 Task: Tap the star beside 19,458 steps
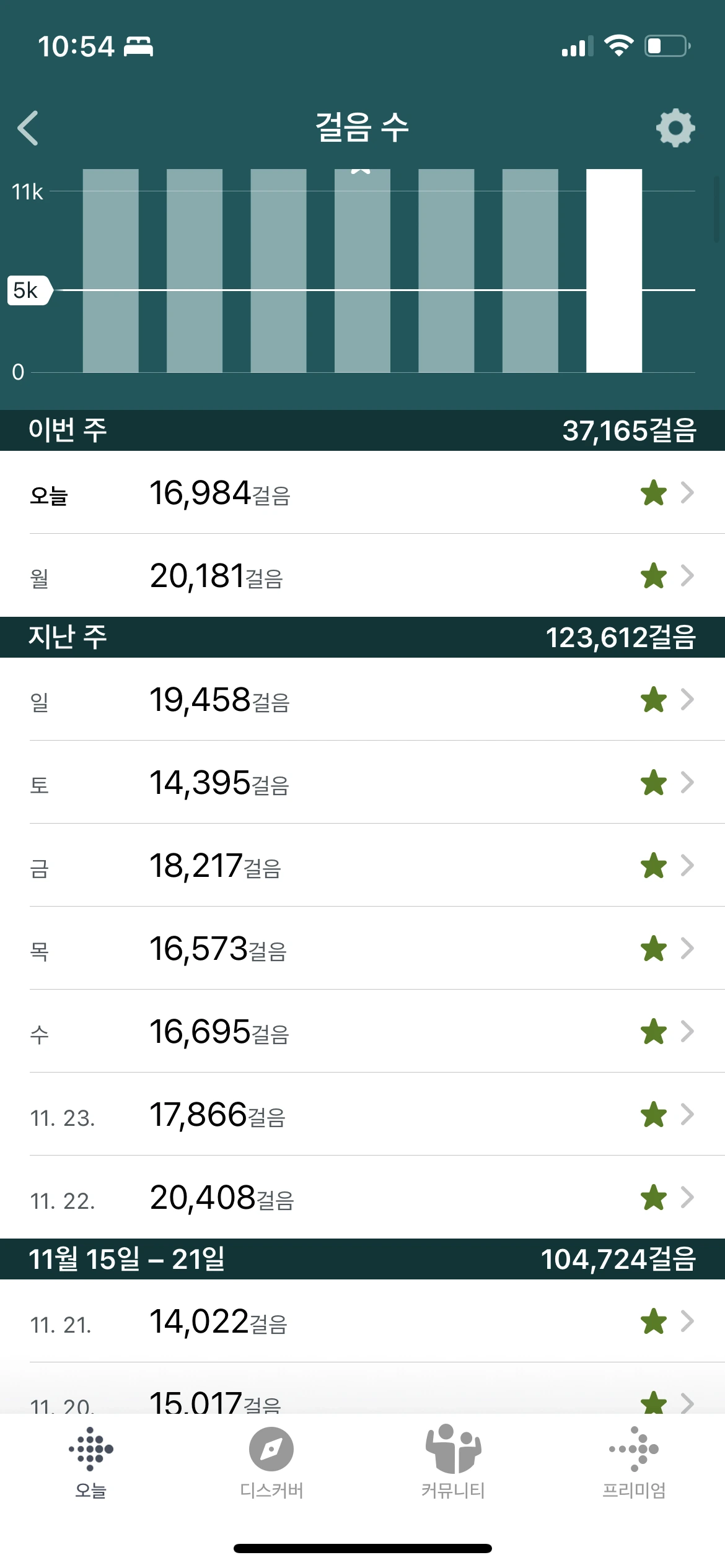pos(654,700)
